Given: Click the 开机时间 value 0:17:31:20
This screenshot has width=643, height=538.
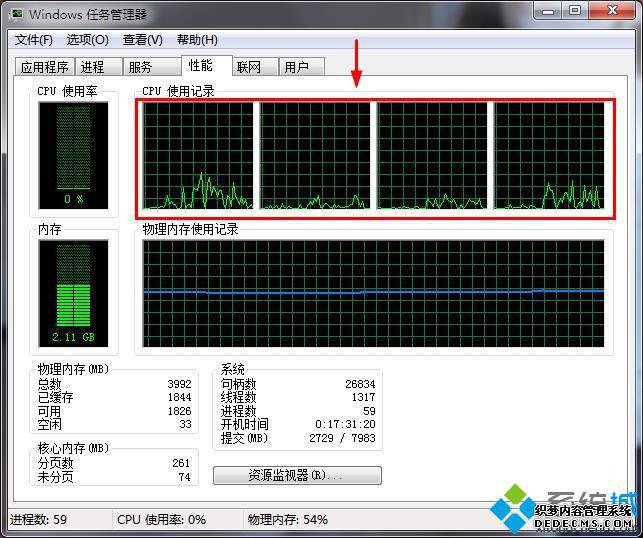Looking at the screenshot, I should tap(345, 424).
